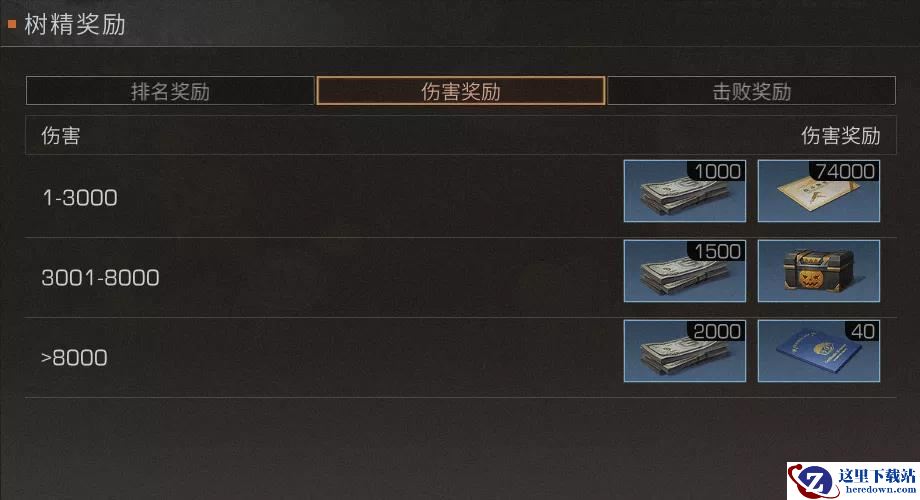Screen dimensions: 920x500
Task: Select the 2000 cash reward icon
Action: 685,351
